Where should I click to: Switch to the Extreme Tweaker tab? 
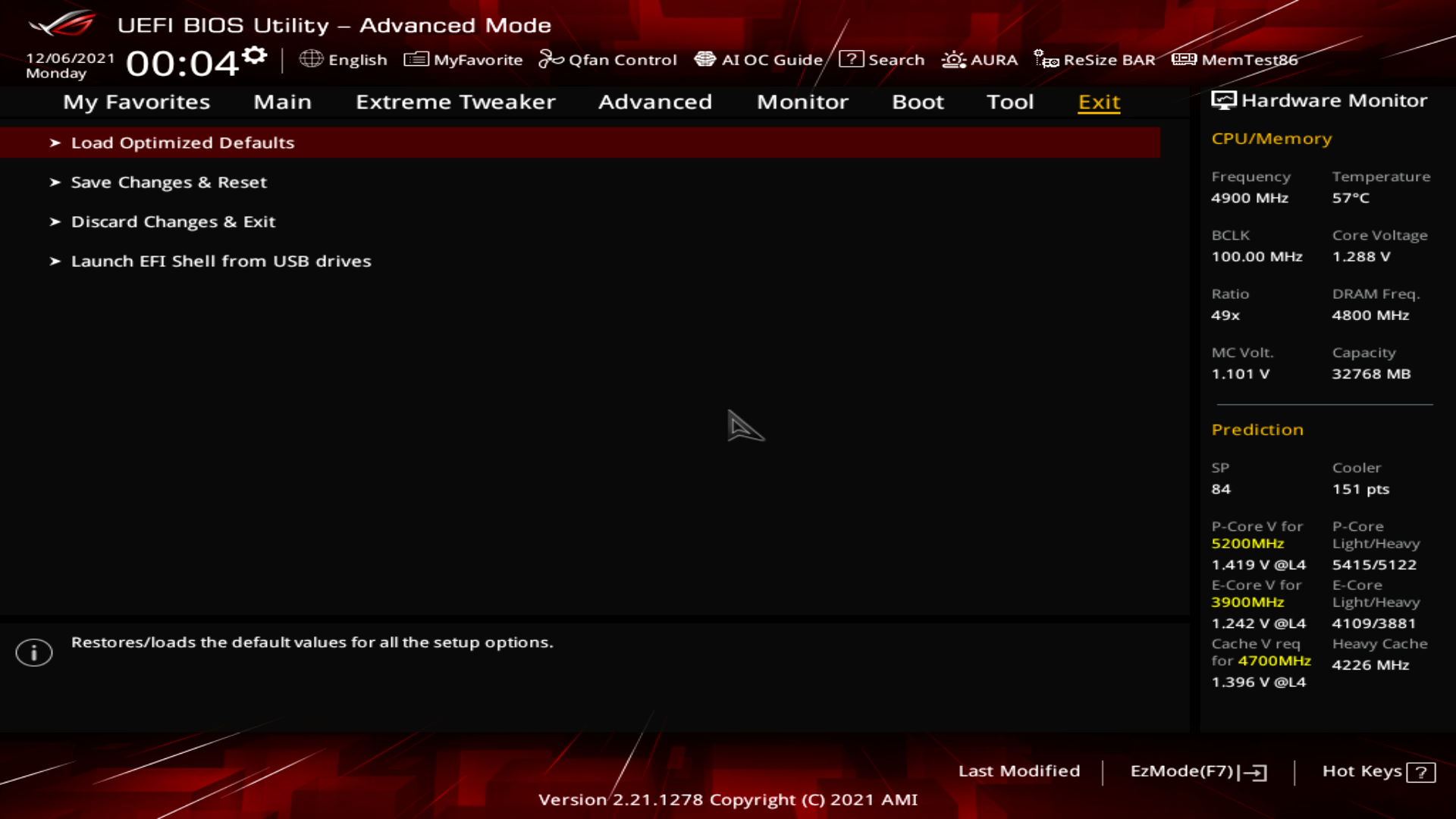455,102
